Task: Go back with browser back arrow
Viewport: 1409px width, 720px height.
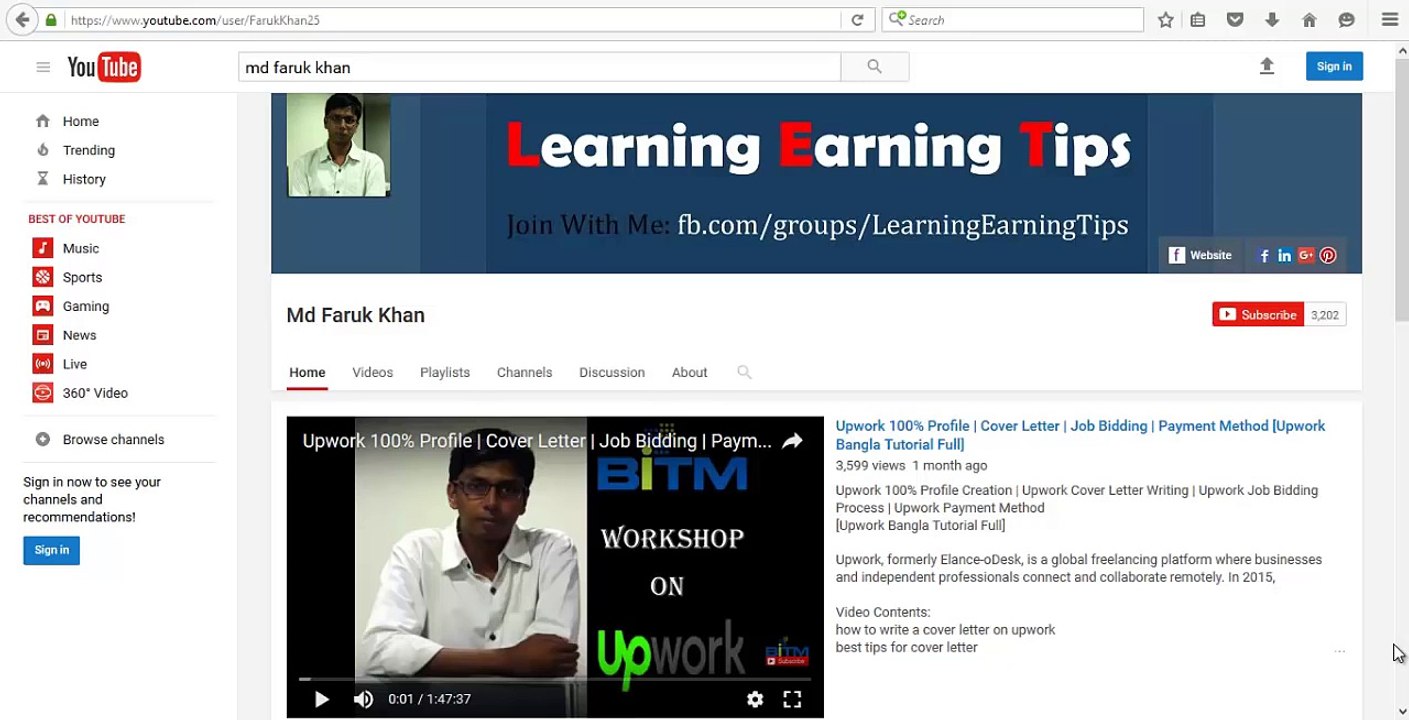Action: pyautogui.click(x=22, y=20)
